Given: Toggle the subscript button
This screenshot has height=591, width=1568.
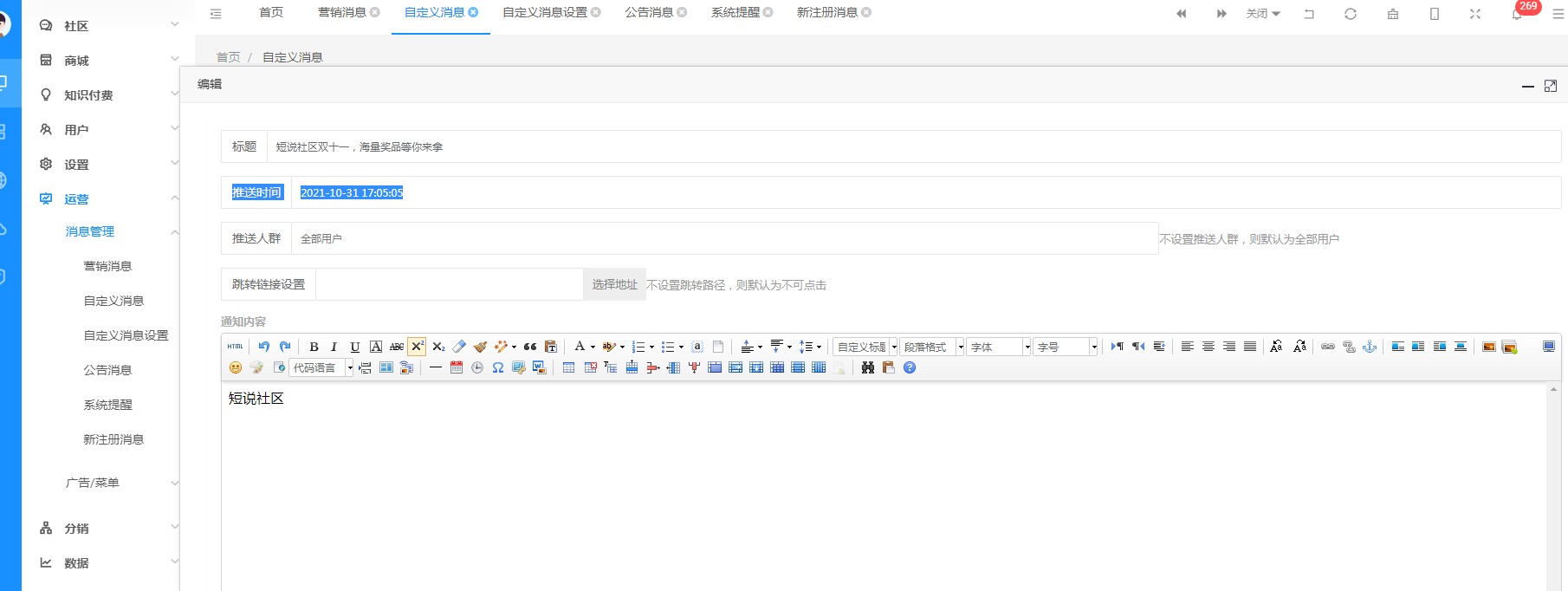Looking at the screenshot, I should 438,347.
